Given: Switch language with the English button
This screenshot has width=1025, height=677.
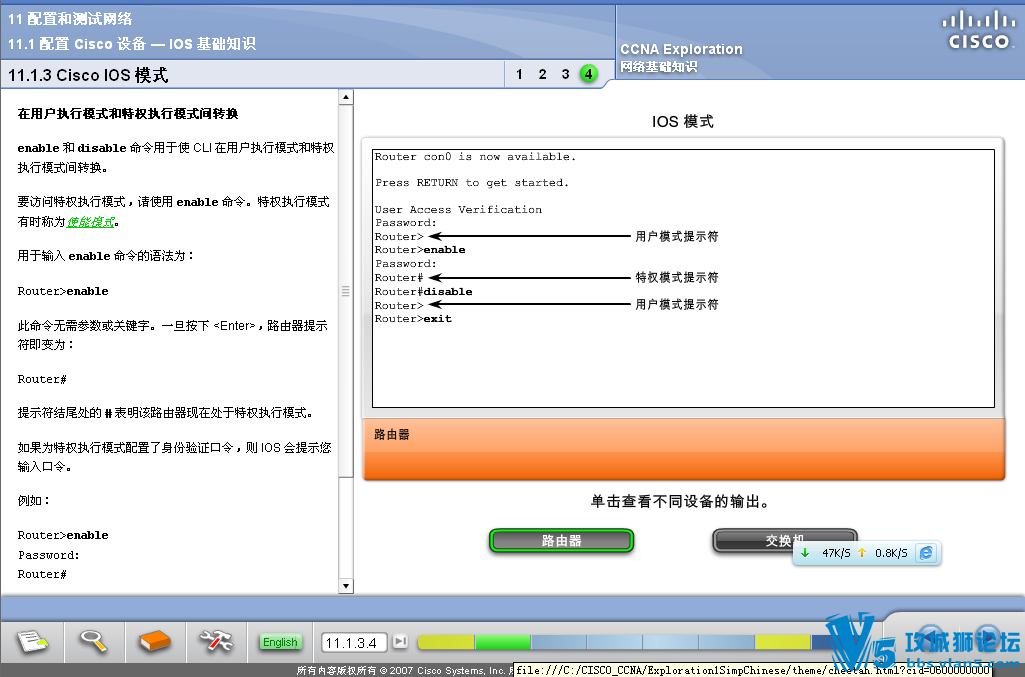Looking at the screenshot, I should [x=280, y=642].
